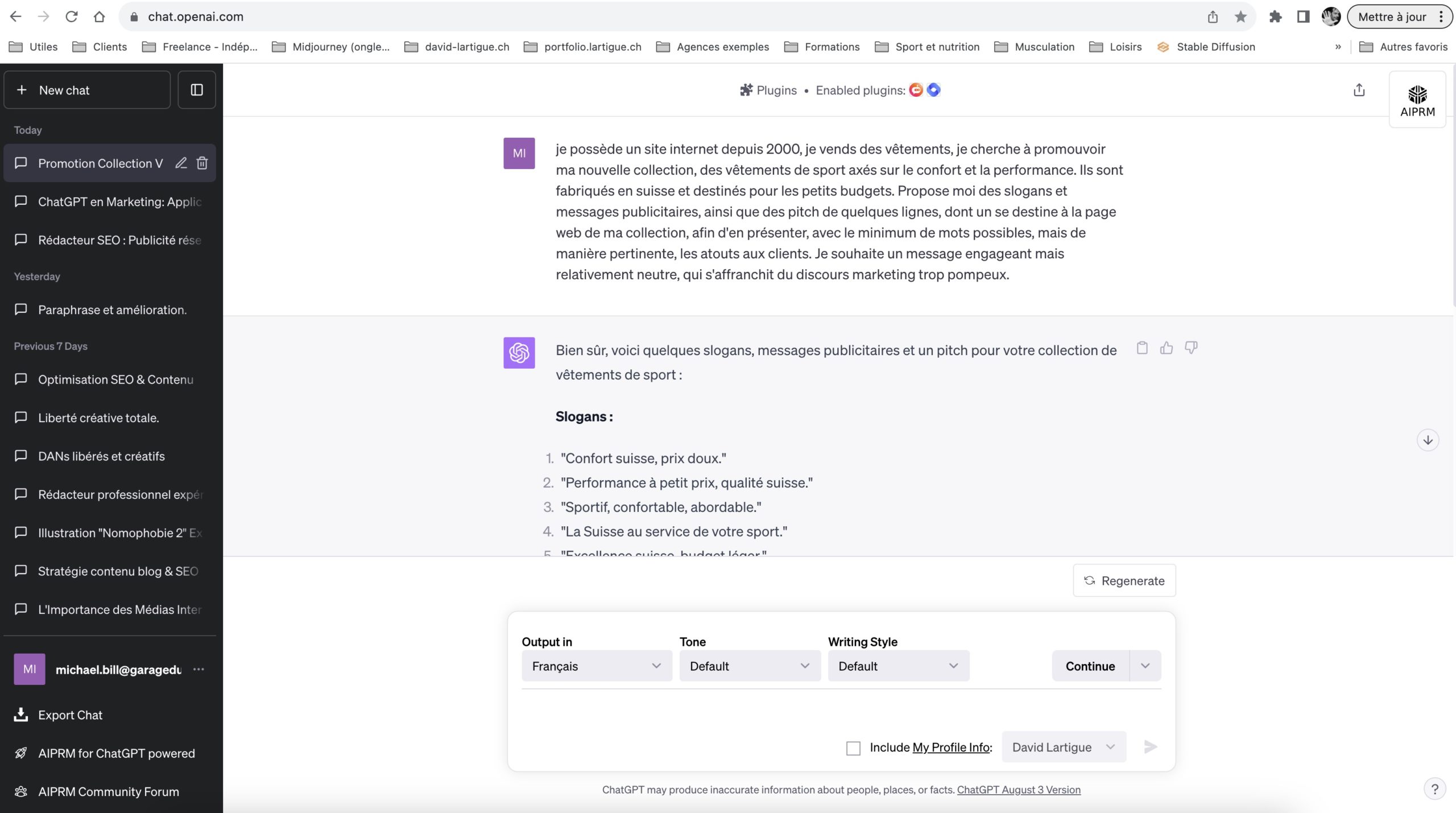Delete Promotion Collection chat with trash icon

pos(202,163)
